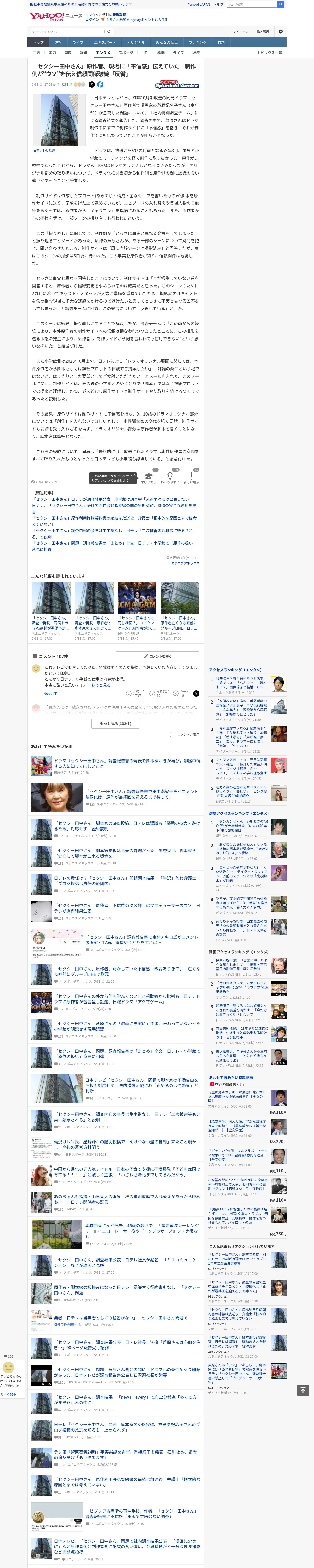314x1568 pixels.
Task: Click the back-to-top arrow button
Action: pos(302,1390)
